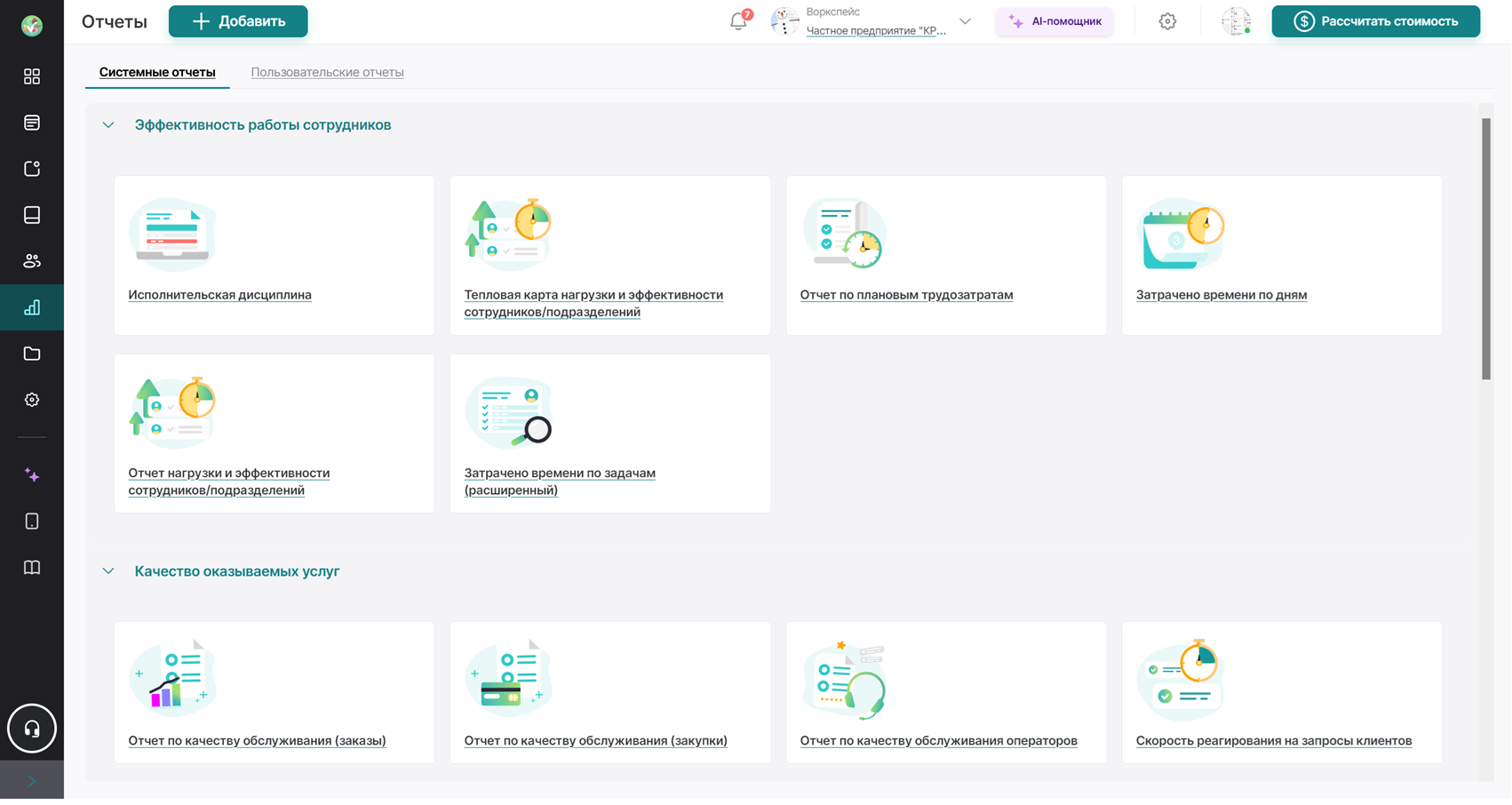
Task: Open Затрачено времени по дням link
Action: click(1222, 295)
